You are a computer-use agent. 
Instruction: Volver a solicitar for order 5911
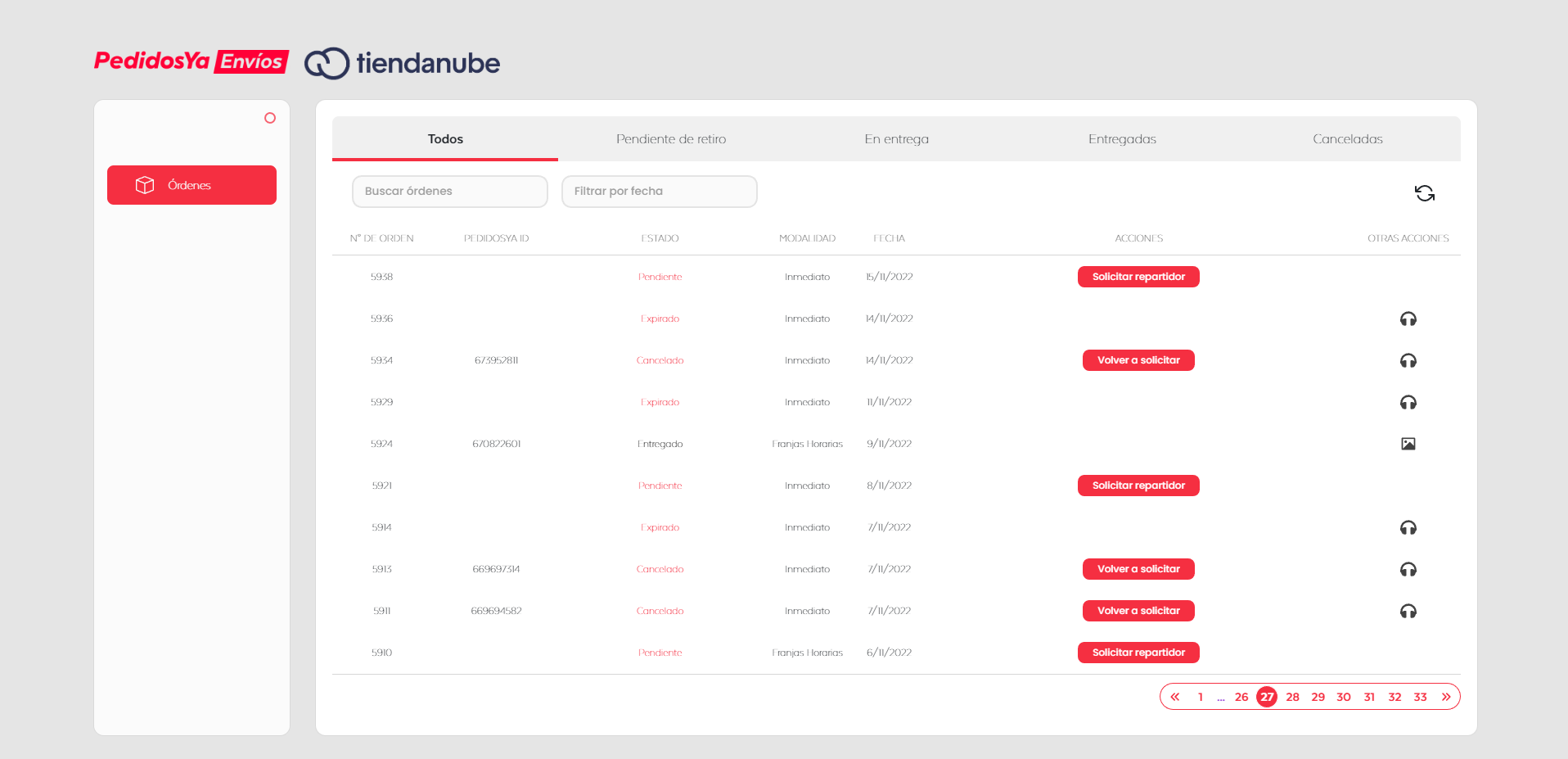point(1138,611)
